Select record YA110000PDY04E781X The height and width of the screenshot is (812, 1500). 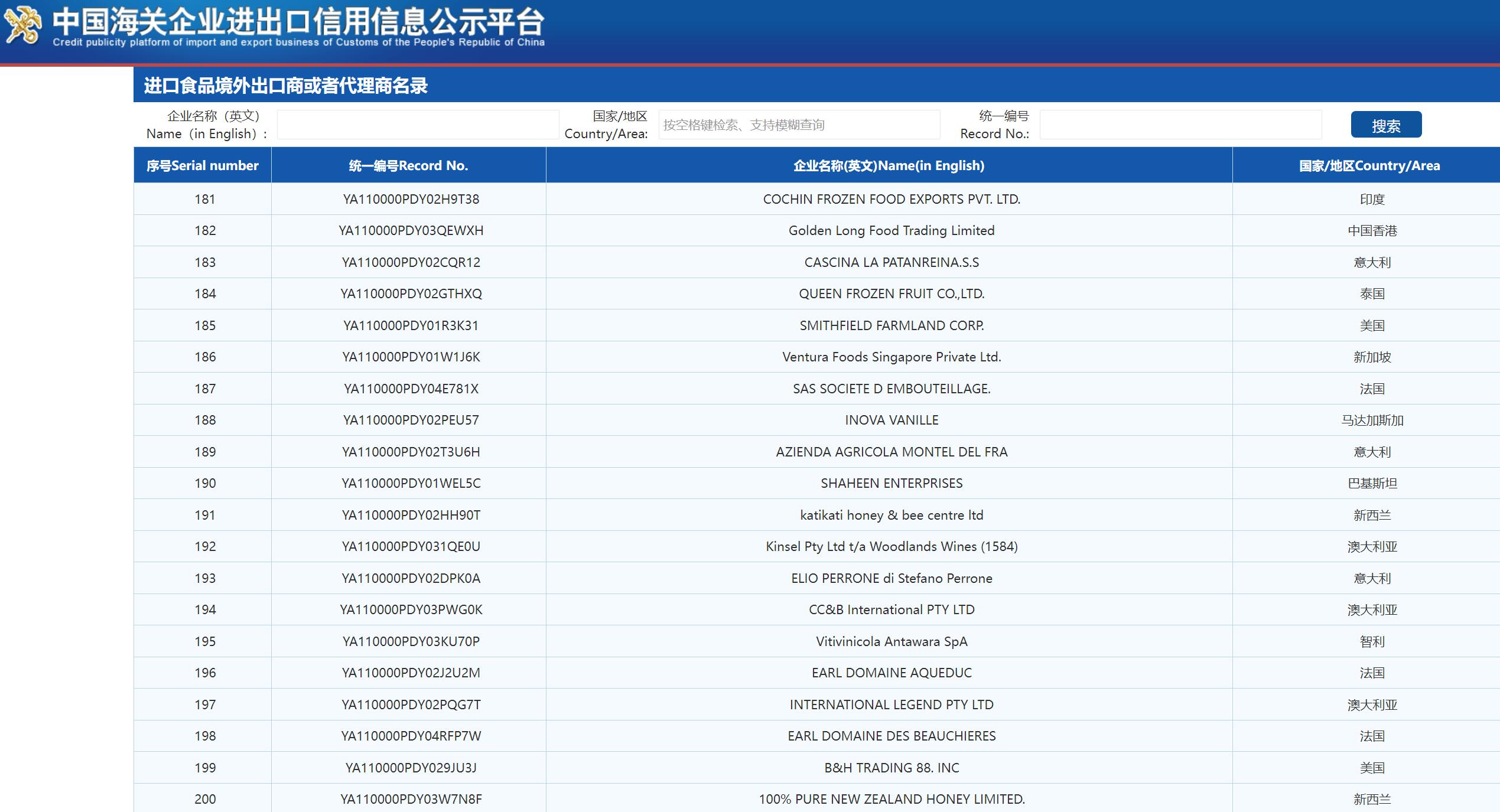click(x=411, y=389)
